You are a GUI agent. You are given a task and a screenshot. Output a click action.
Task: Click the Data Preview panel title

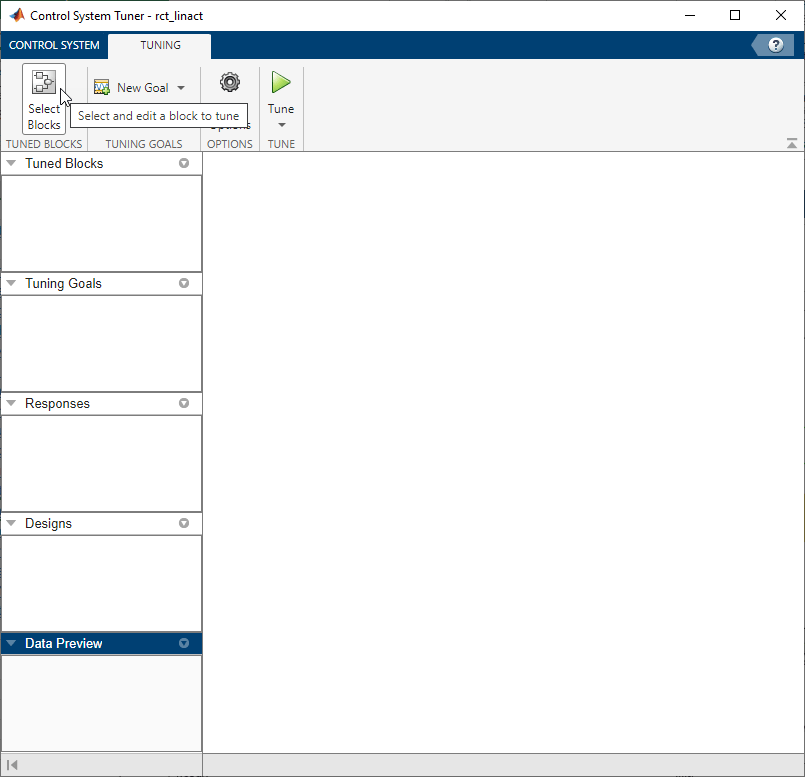pyautogui.click(x=64, y=643)
